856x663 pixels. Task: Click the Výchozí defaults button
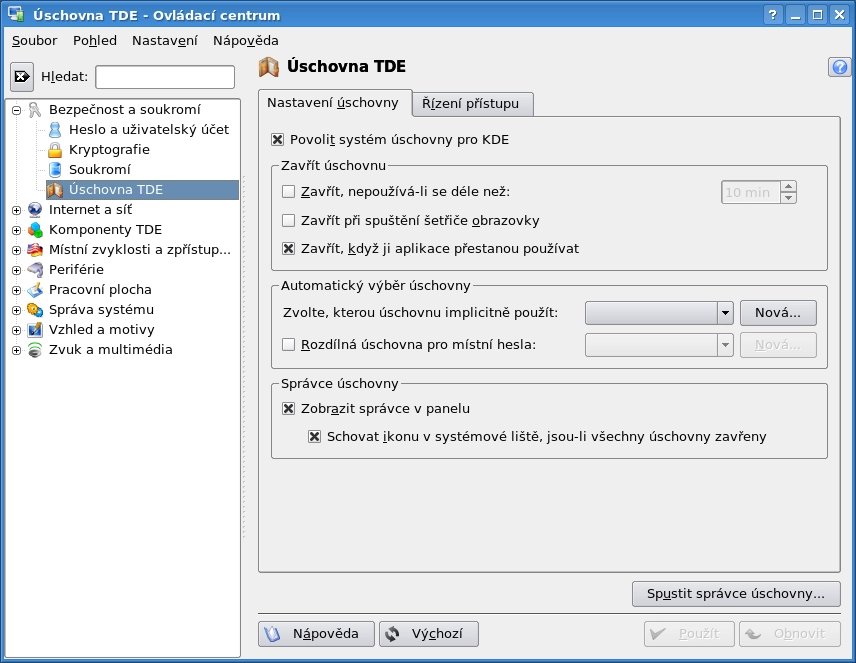click(429, 634)
